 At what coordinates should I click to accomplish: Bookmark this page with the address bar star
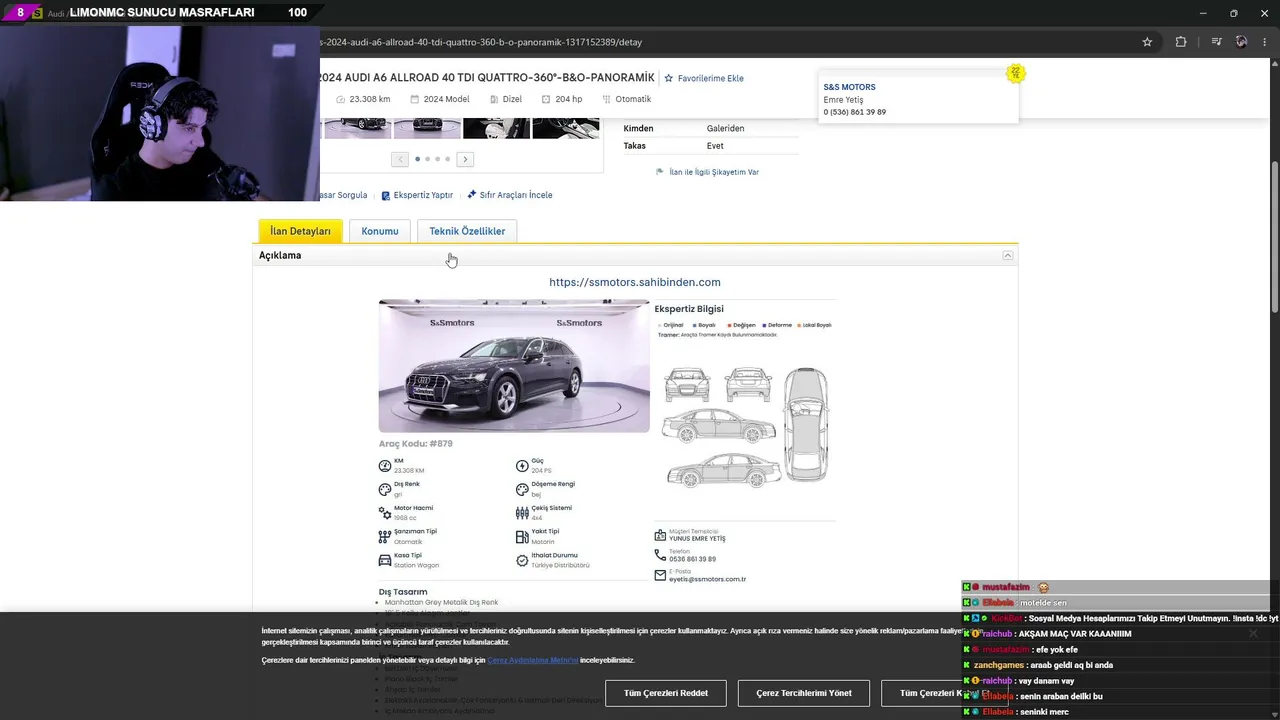click(1147, 42)
